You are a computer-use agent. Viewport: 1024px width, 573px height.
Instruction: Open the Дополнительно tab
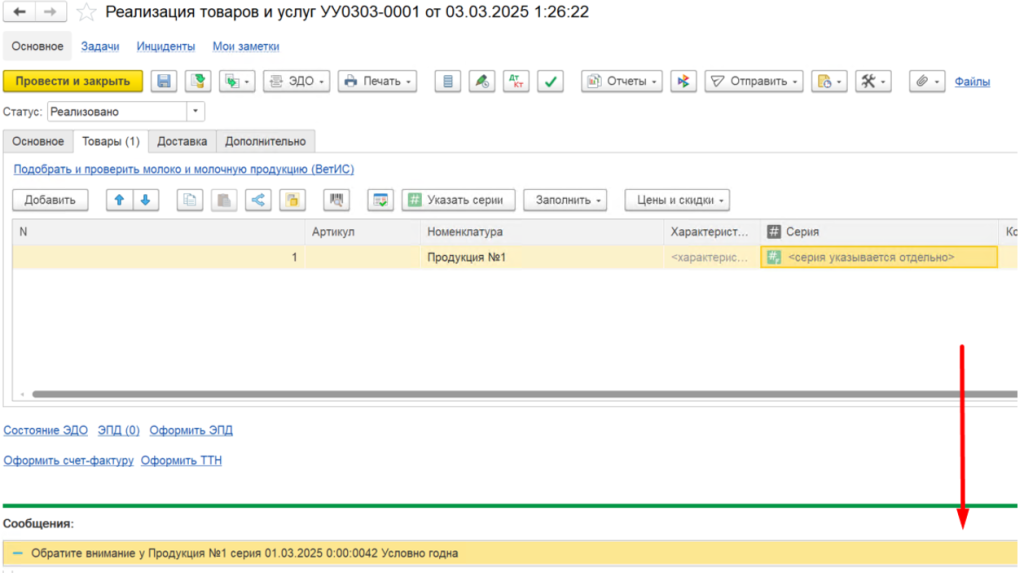(x=265, y=141)
